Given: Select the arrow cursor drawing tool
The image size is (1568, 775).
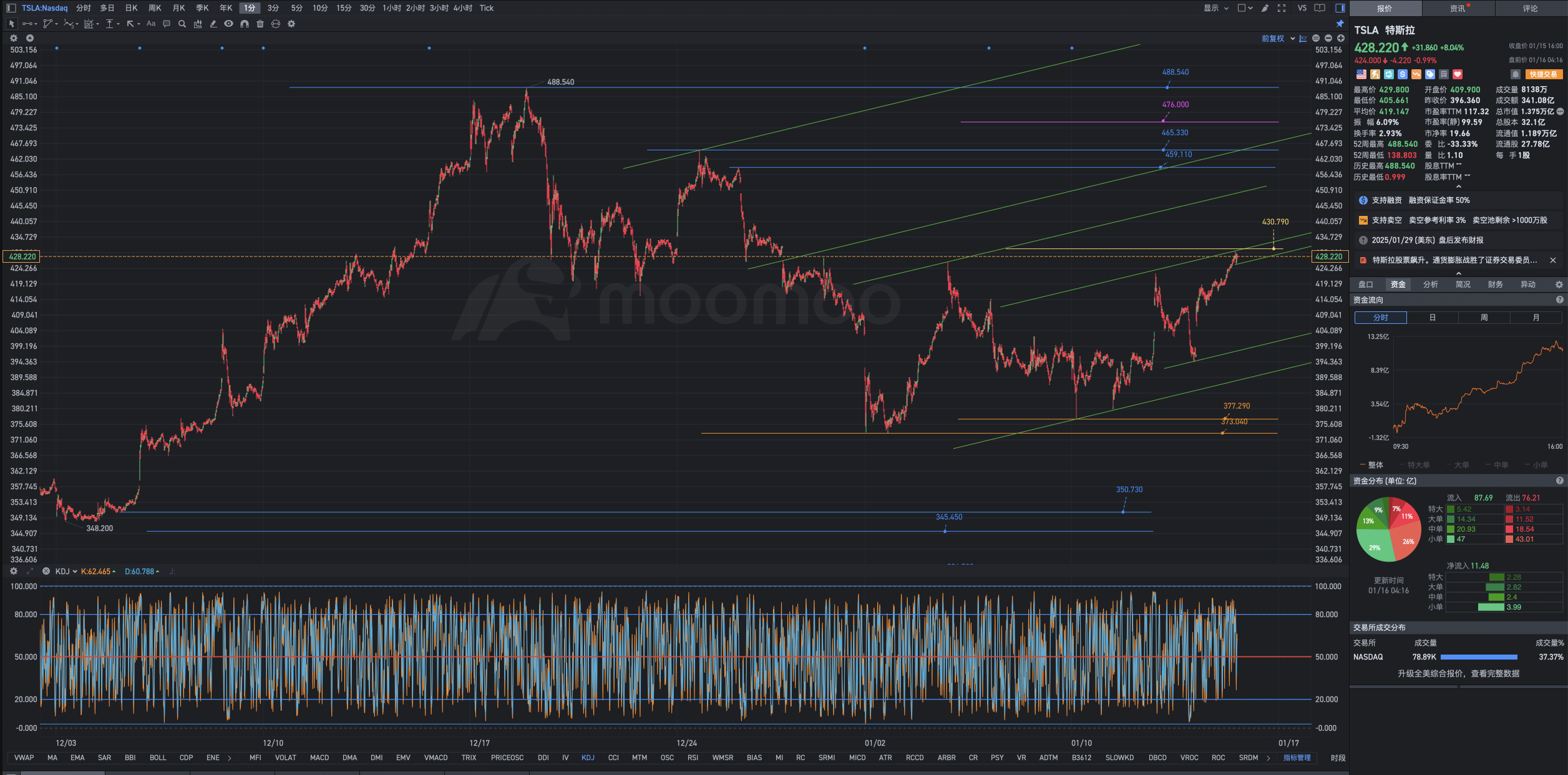Looking at the screenshot, I should (11, 24).
